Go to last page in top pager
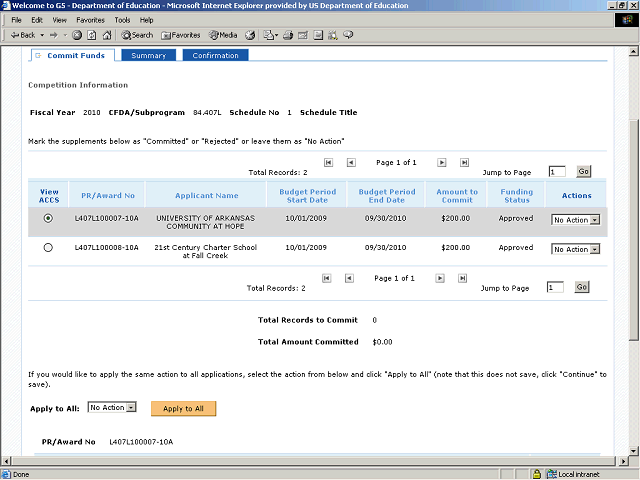The image size is (640, 480). (x=464, y=162)
